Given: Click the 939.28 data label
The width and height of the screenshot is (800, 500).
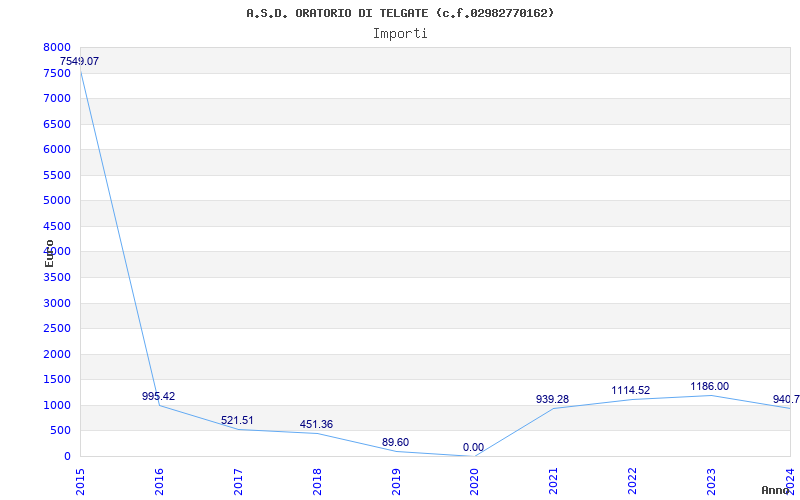Looking at the screenshot, I should click(x=553, y=399).
